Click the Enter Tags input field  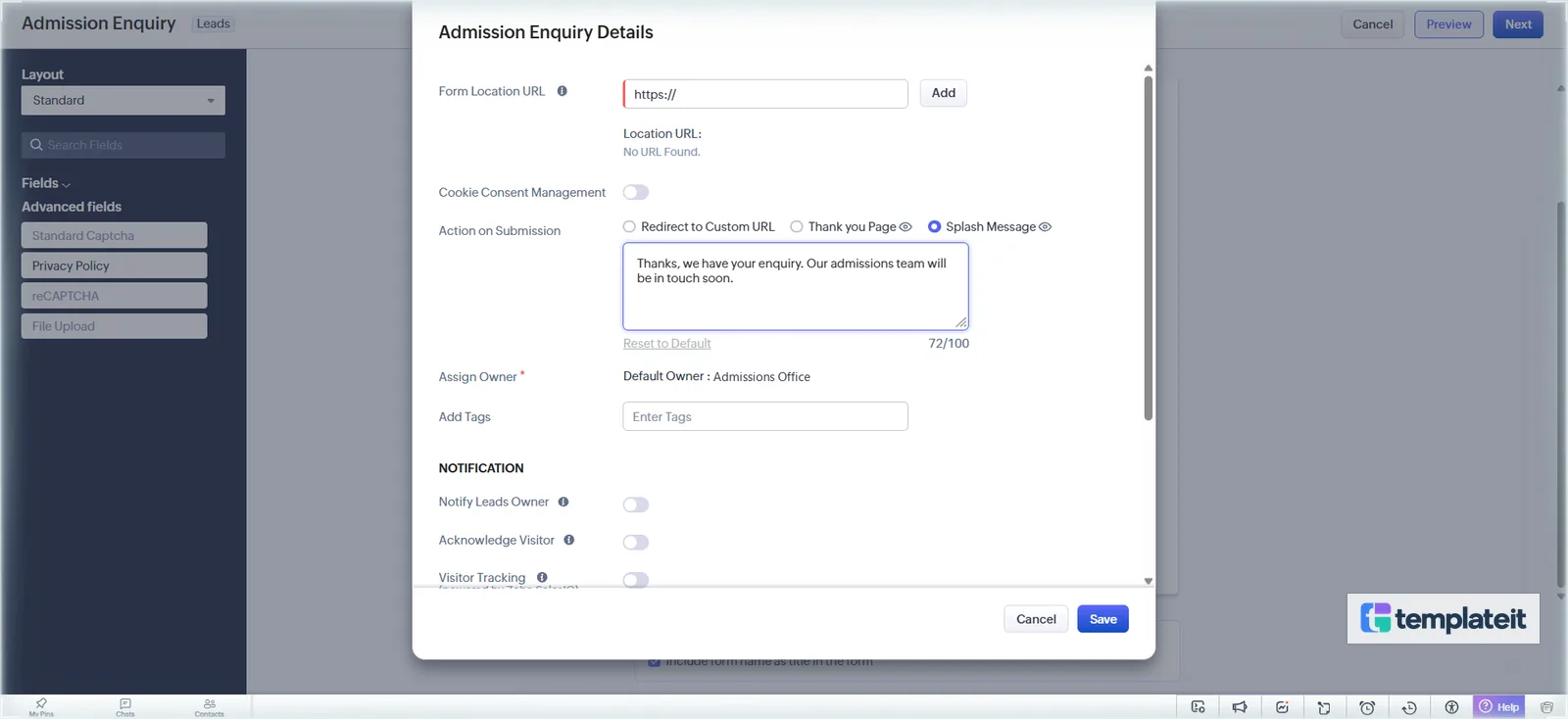765,416
